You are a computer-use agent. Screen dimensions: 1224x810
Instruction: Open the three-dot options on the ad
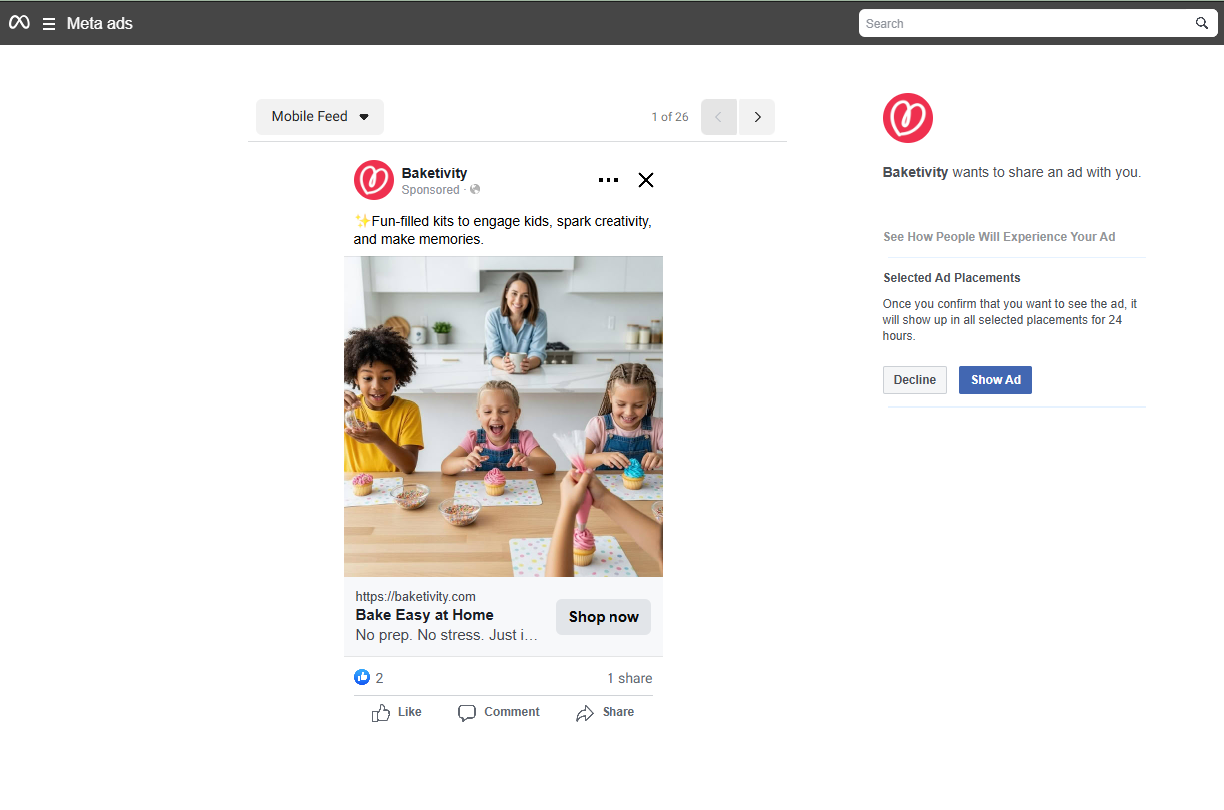pyautogui.click(x=608, y=180)
